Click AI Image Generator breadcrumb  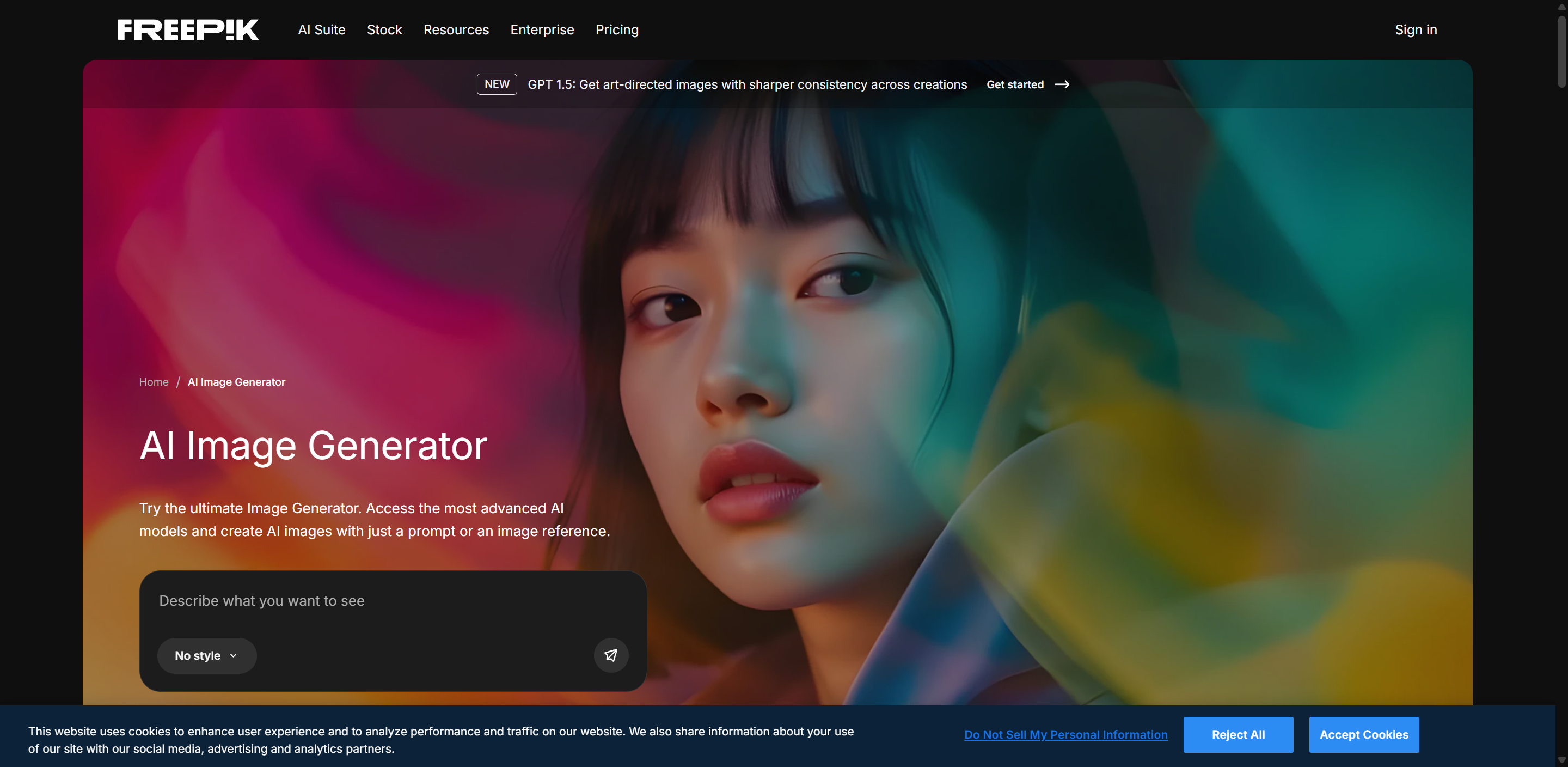point(236,382)
